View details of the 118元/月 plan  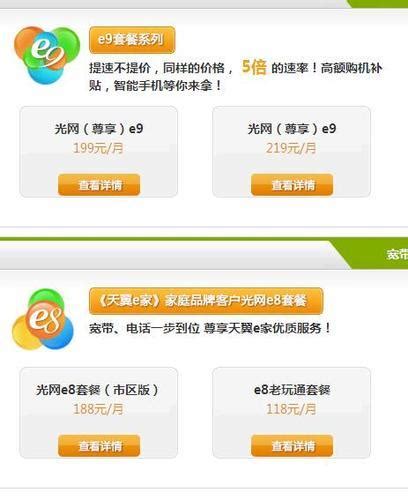pos(292,445)
